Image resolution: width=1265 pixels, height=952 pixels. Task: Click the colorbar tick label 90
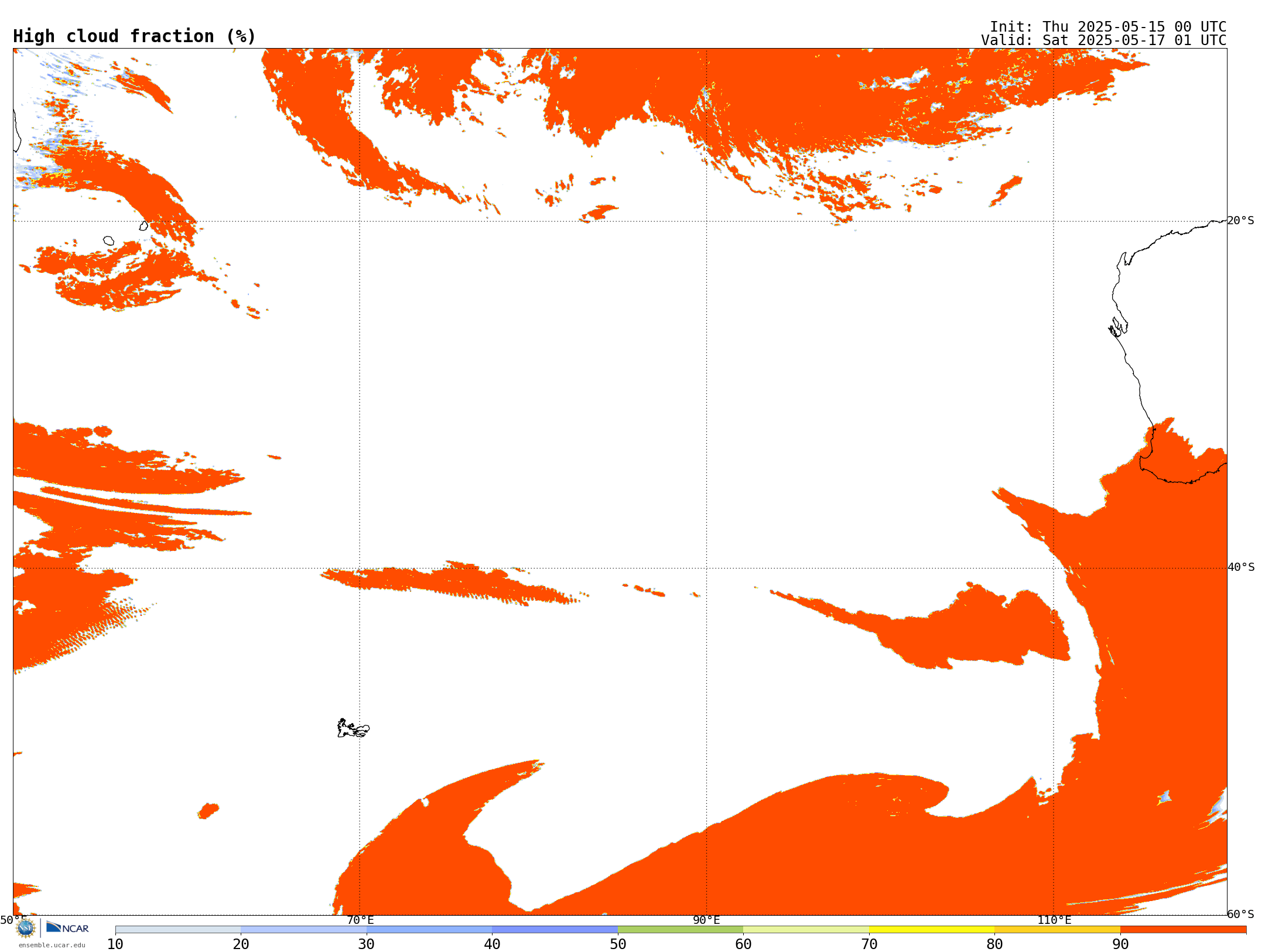pyautogui.click(x=1120, y=944)
